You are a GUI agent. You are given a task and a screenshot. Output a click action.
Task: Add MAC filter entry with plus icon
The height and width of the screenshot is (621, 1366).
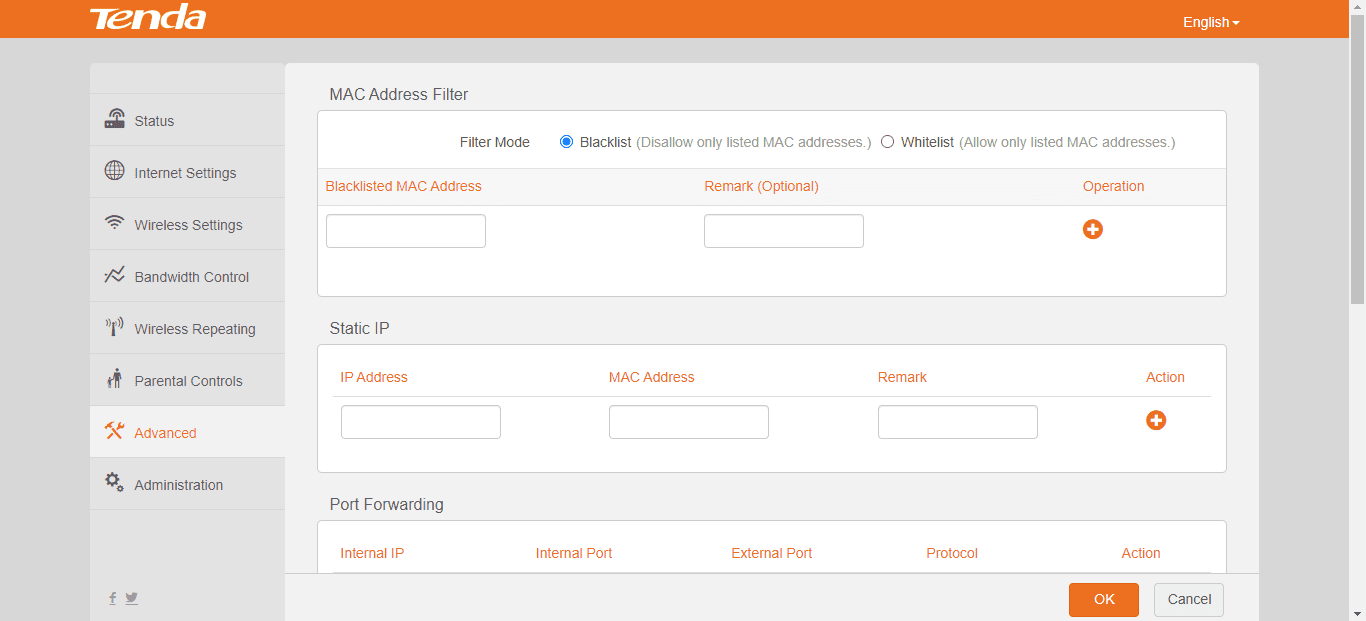tap(1093, 230)
